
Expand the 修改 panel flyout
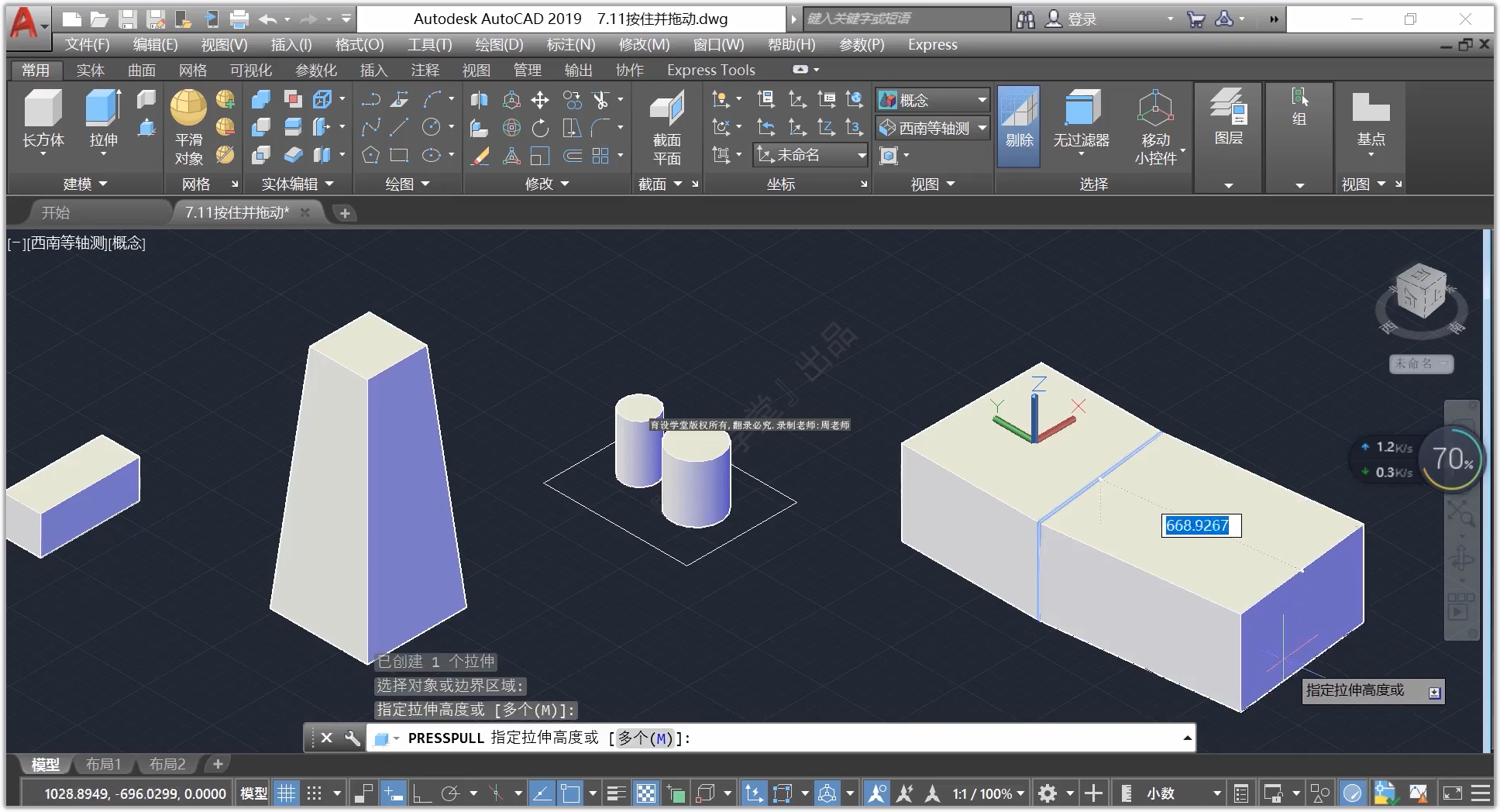547,184
